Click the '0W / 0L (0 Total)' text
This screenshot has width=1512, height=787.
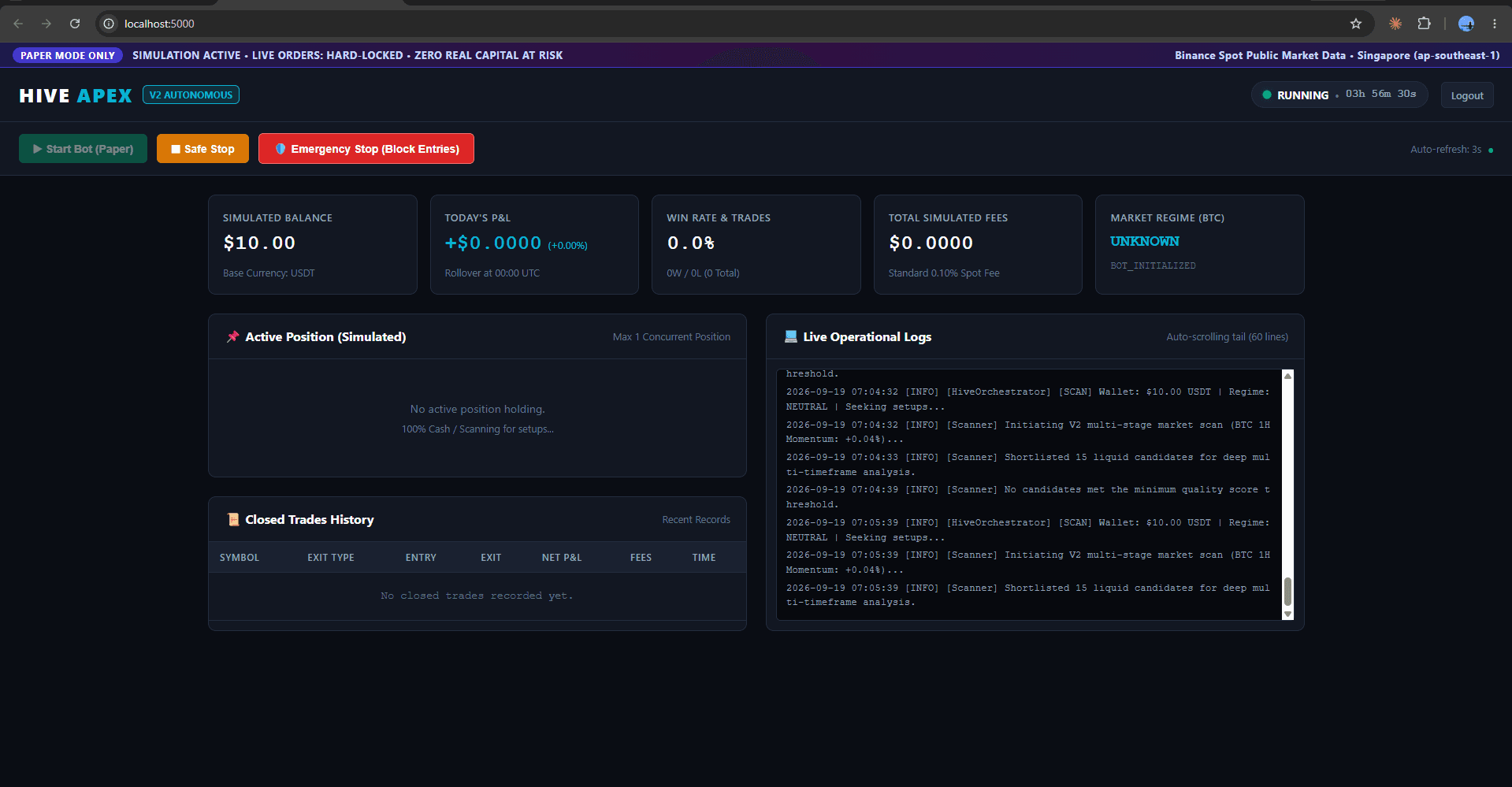(x=703, y=273)
